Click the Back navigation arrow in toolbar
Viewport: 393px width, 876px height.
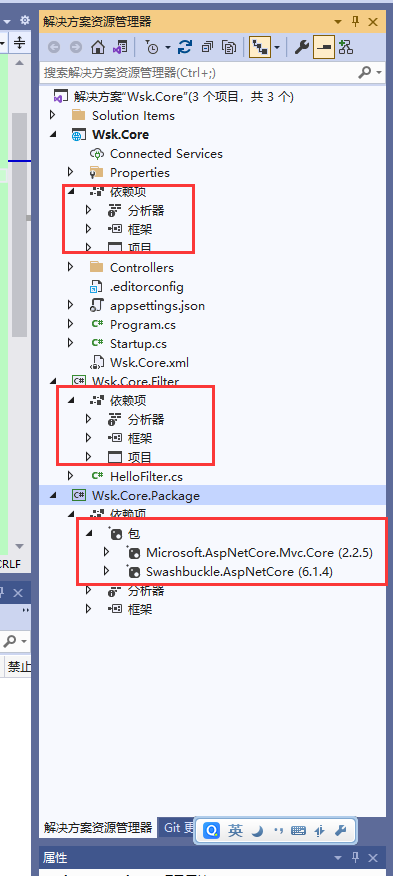coord(54,47)
